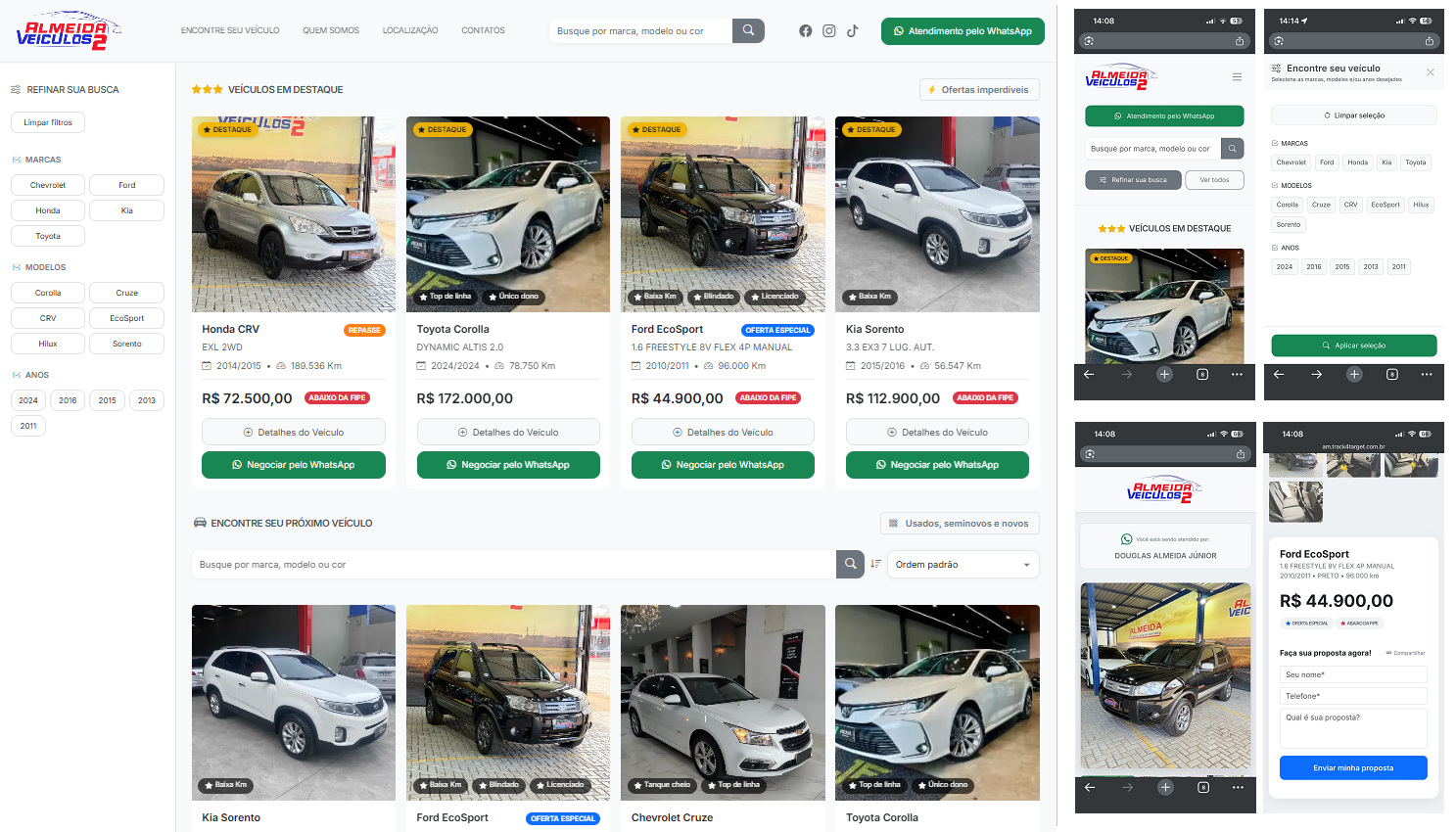Click the sort order icon beside Ordem padrão
This screenshot has width=1456, height=832.
tap(875, 564)
